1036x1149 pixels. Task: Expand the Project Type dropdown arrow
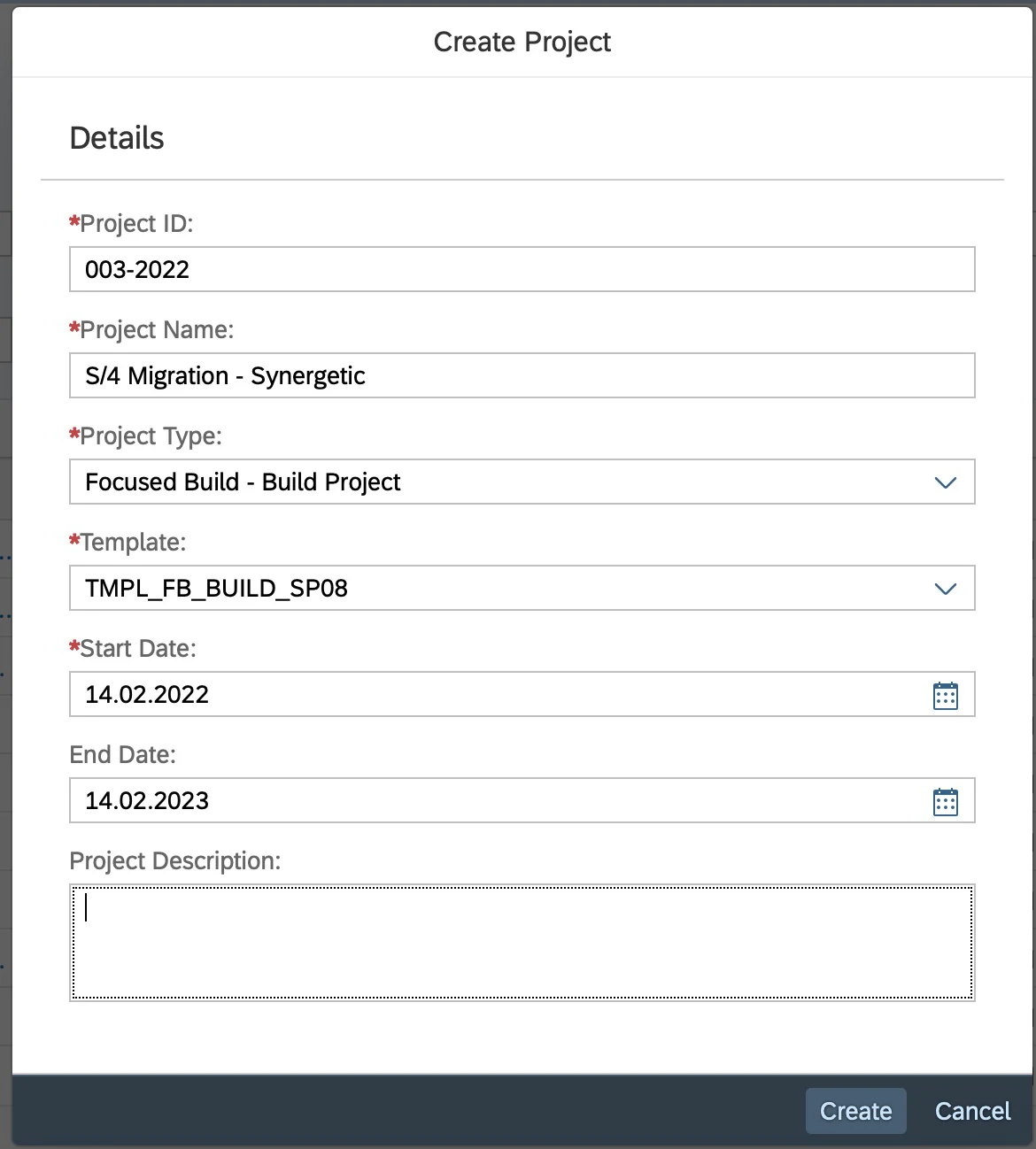[945, 482]
